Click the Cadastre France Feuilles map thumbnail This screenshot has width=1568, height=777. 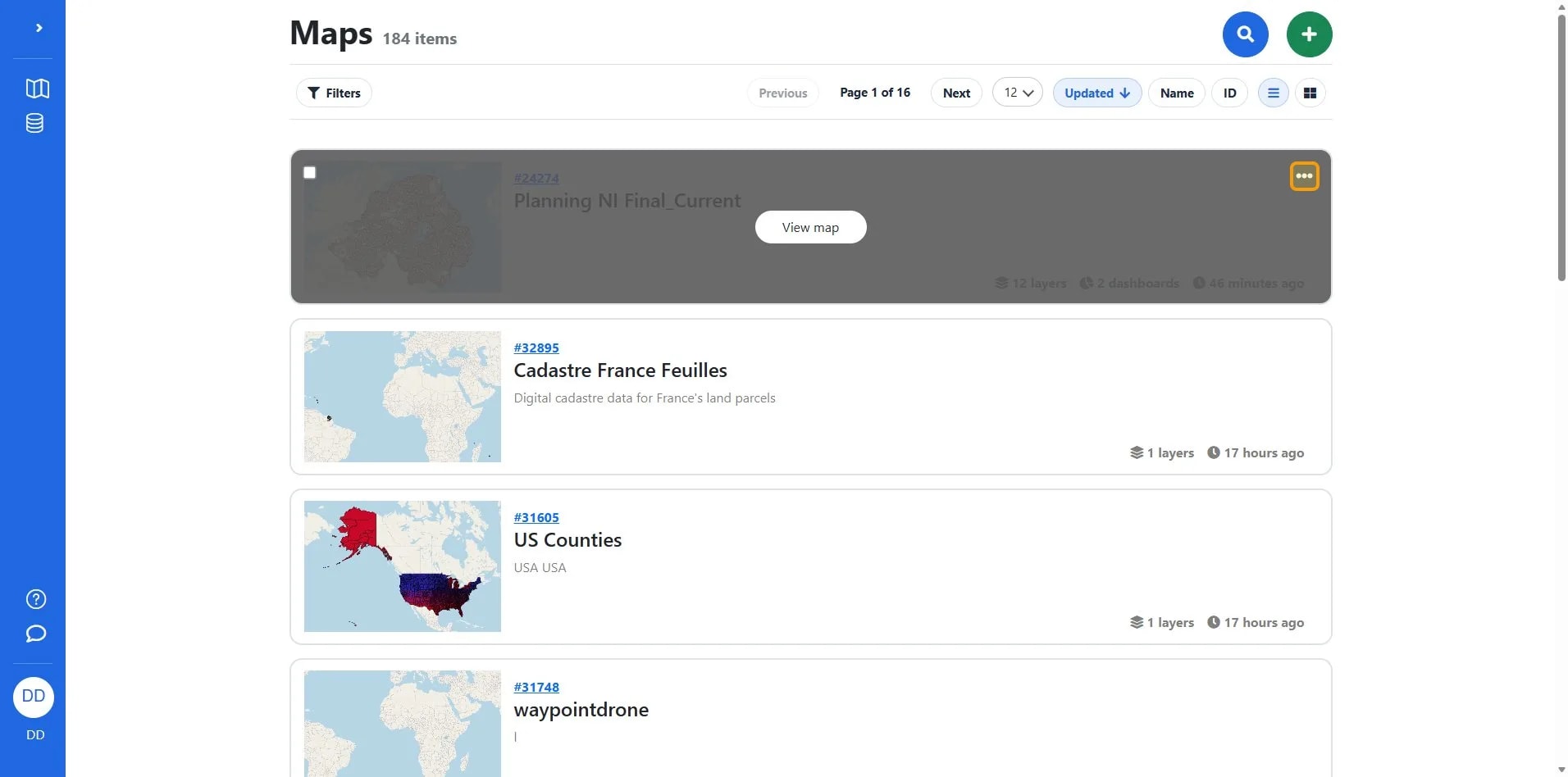point(403,397)
